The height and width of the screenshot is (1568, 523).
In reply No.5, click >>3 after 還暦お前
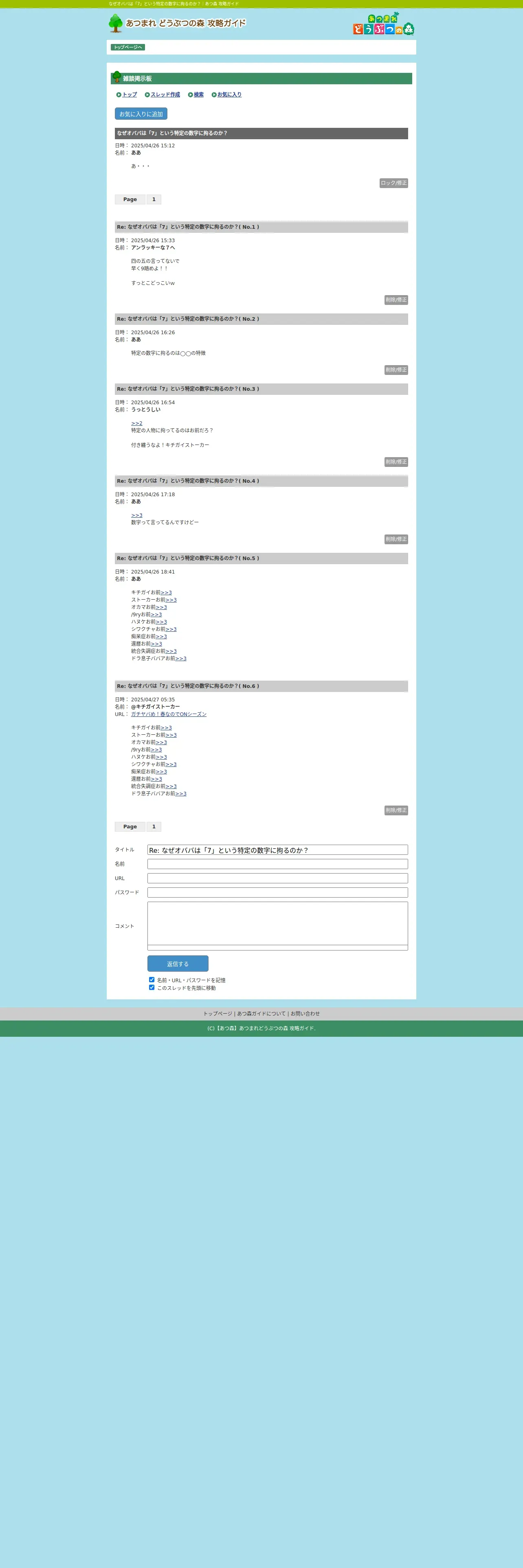[156, 644]
